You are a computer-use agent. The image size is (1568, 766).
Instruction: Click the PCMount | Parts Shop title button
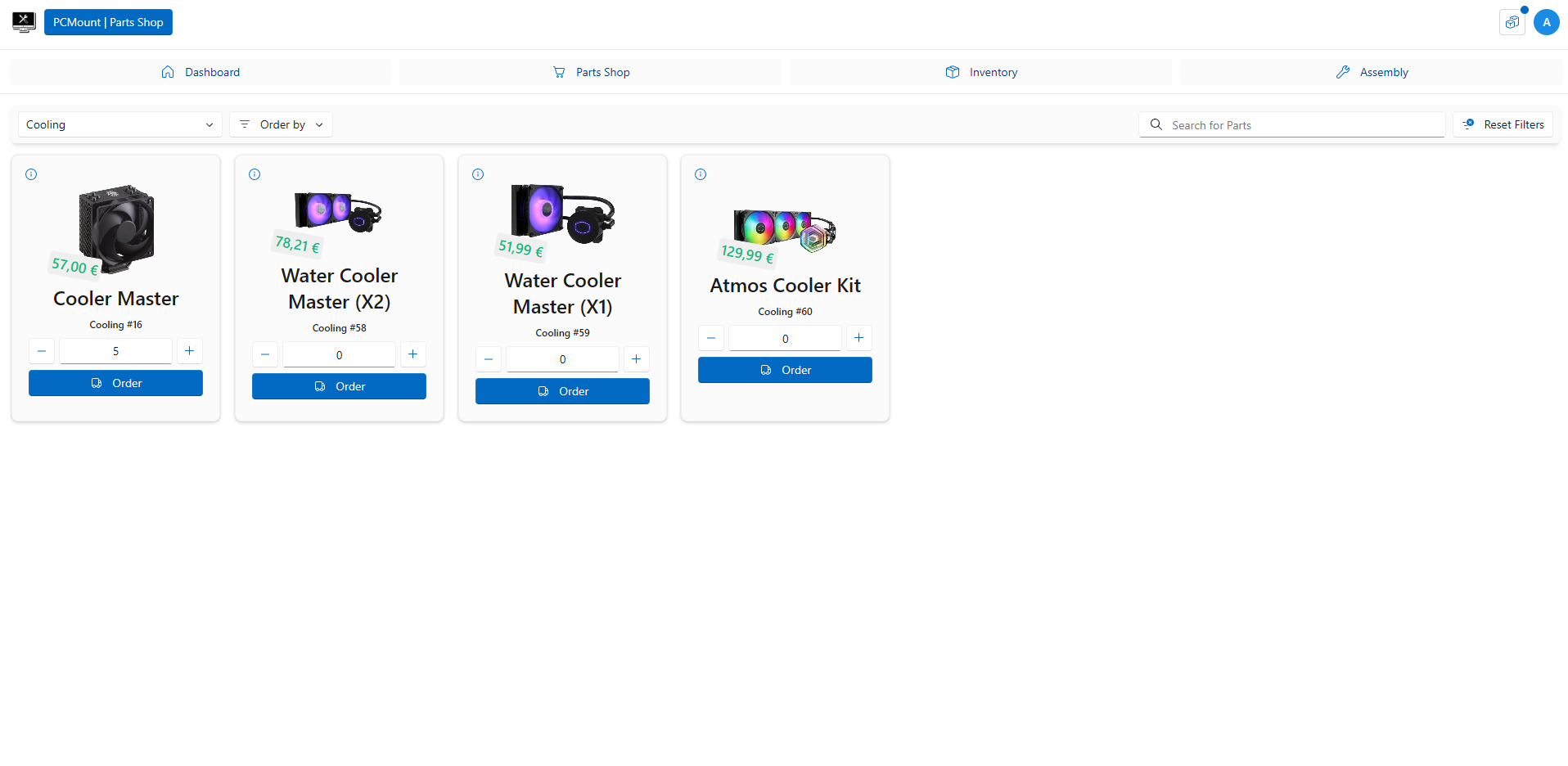[108, 22]
